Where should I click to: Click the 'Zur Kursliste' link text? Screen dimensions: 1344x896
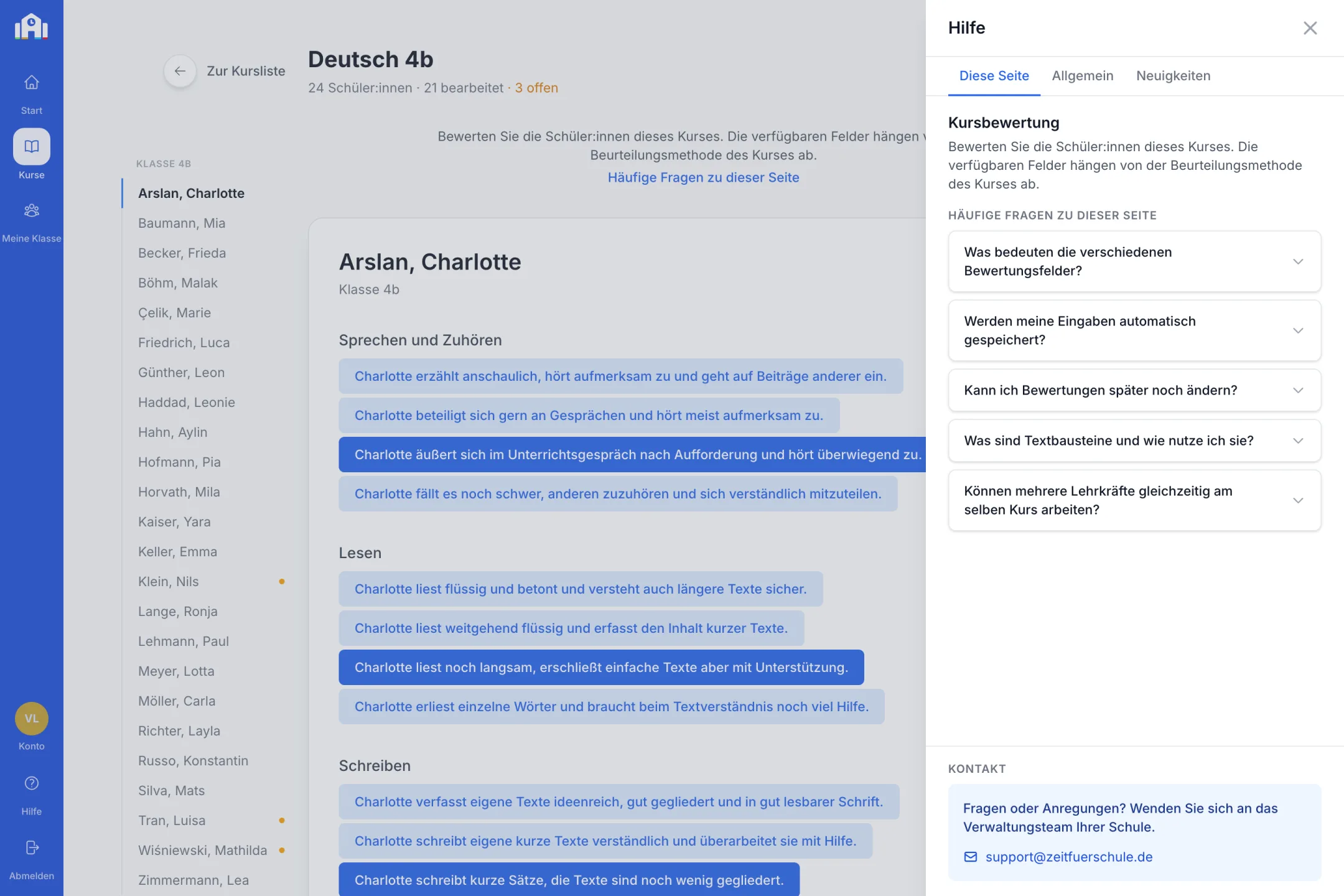246,71
